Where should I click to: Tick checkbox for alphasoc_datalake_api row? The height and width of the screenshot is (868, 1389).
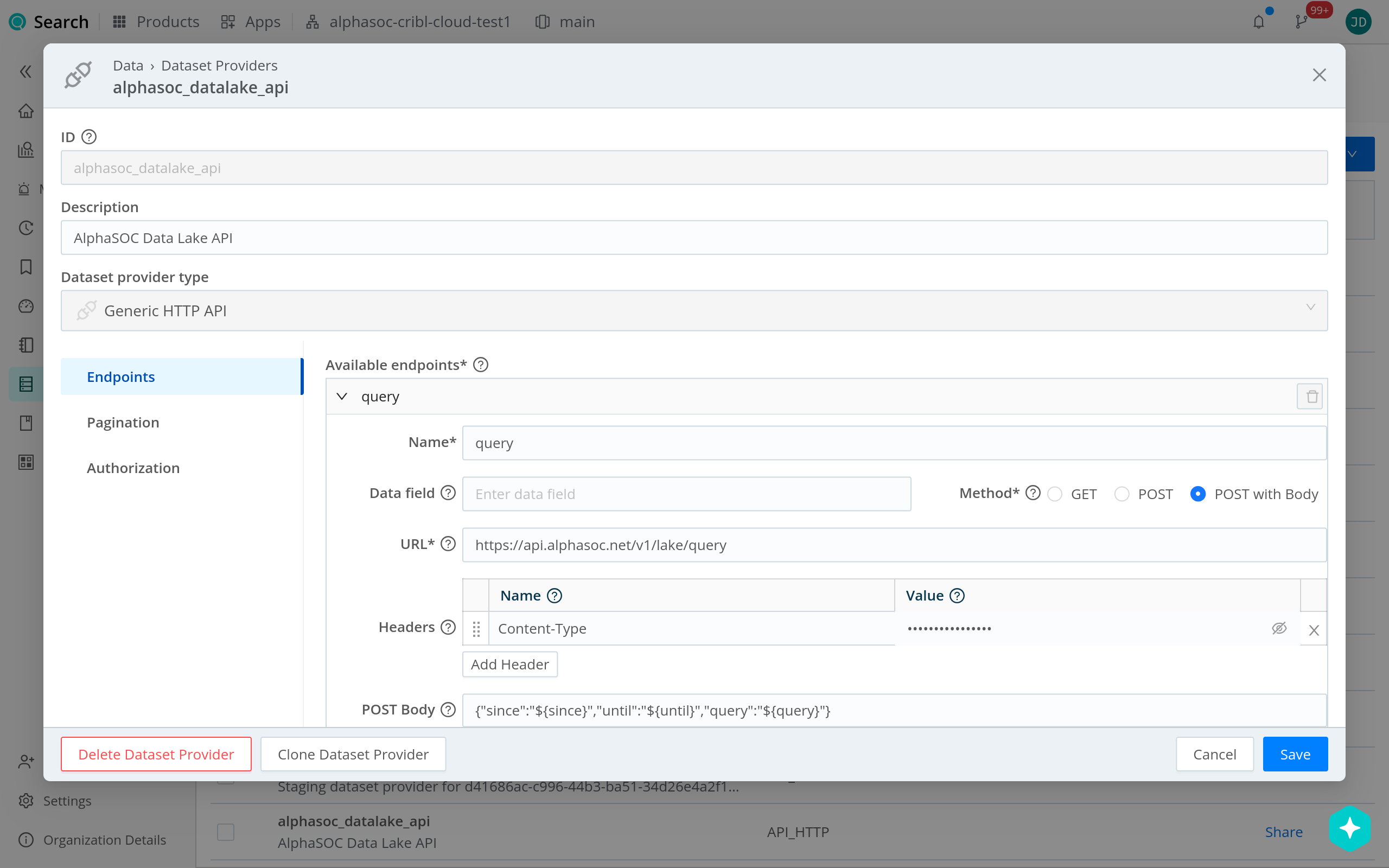click(x=226, y=832)
